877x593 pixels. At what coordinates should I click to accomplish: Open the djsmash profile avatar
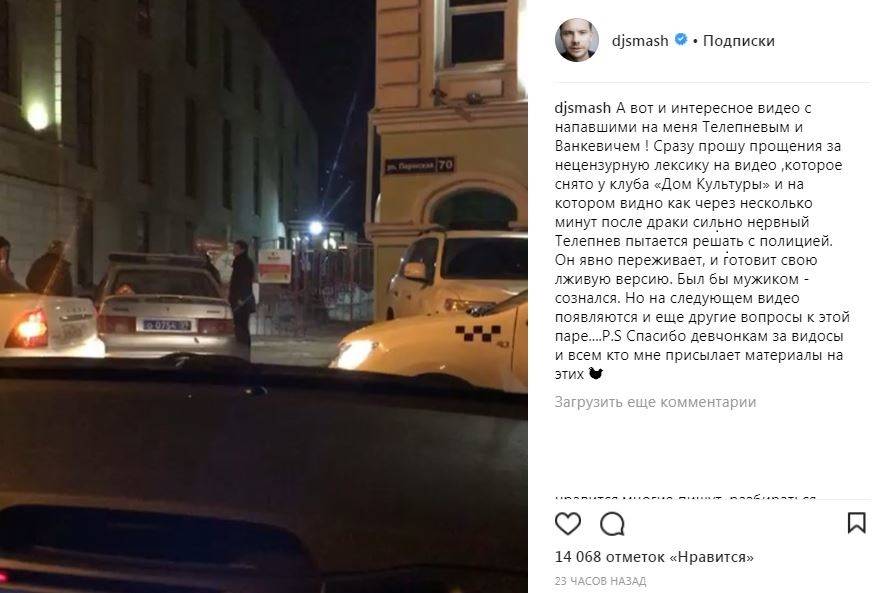(x=577, y=40)
